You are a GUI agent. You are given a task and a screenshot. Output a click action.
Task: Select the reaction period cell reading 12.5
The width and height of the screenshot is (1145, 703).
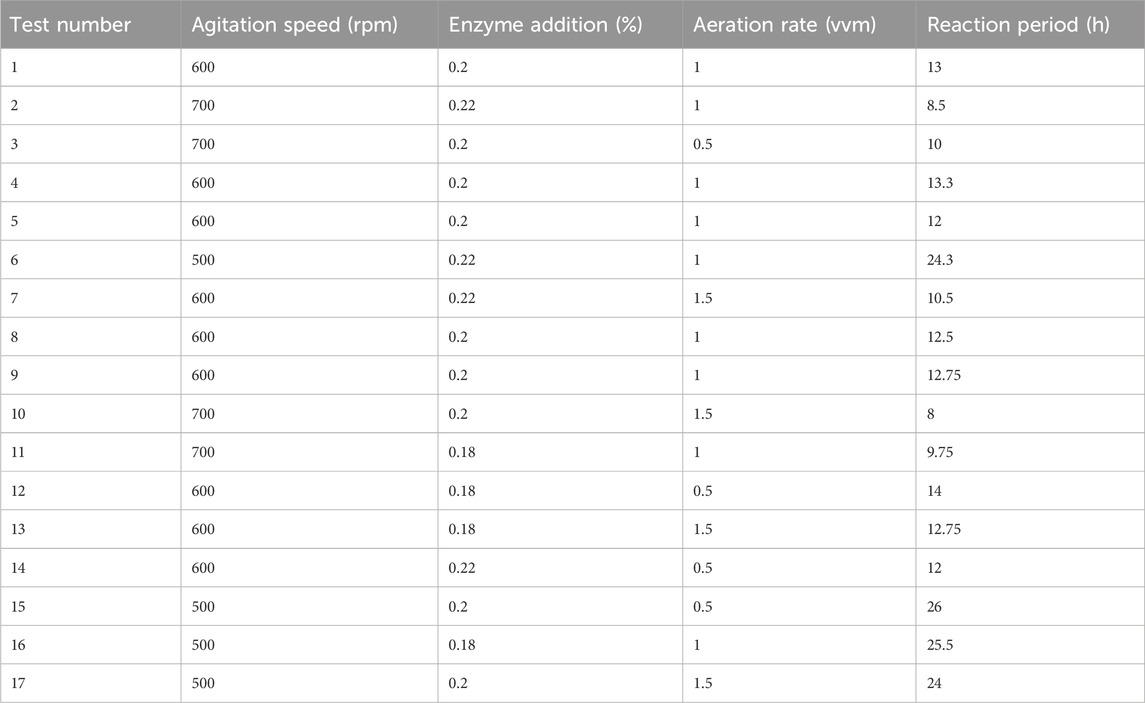(x=942, y=337)
